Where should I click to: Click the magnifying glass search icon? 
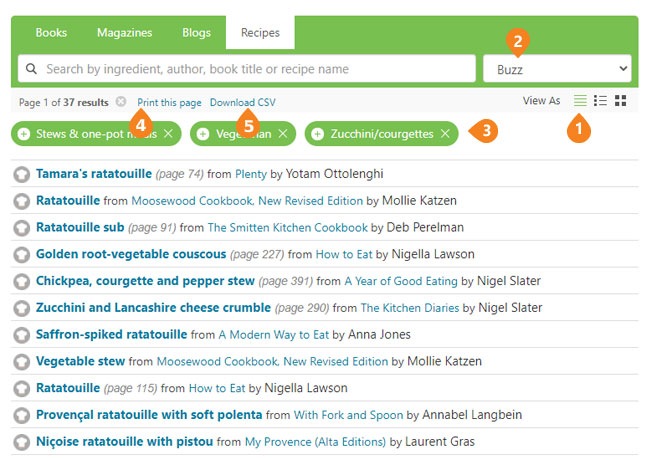[32, 69]
